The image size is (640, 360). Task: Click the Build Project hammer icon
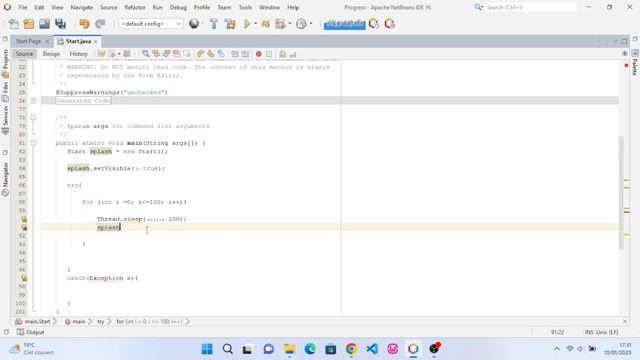click(213, 24)
